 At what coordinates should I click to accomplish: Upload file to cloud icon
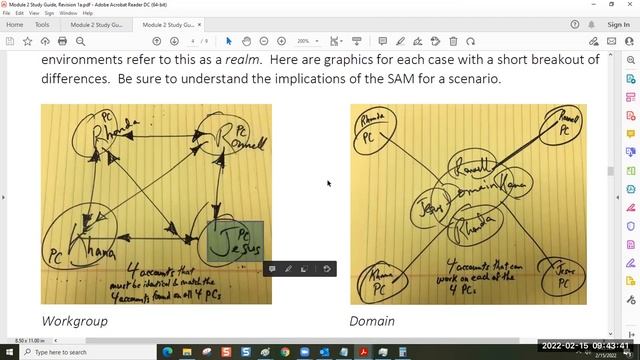click(x=45, y=41)
